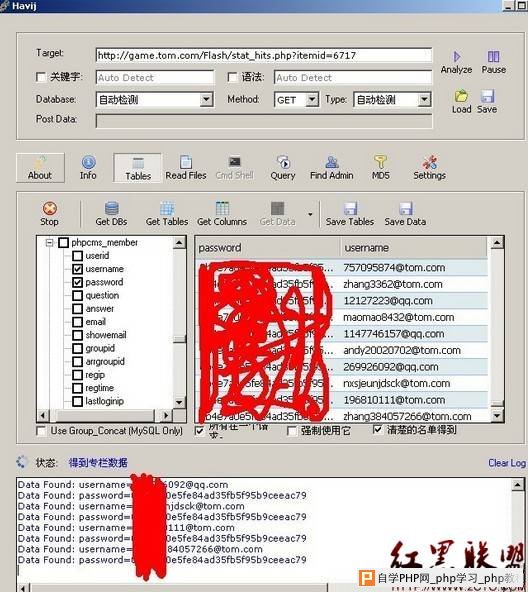The width and height of the screenshot is (528, 592).
Task: Click into the Target URL field
Action: point(264,56)
